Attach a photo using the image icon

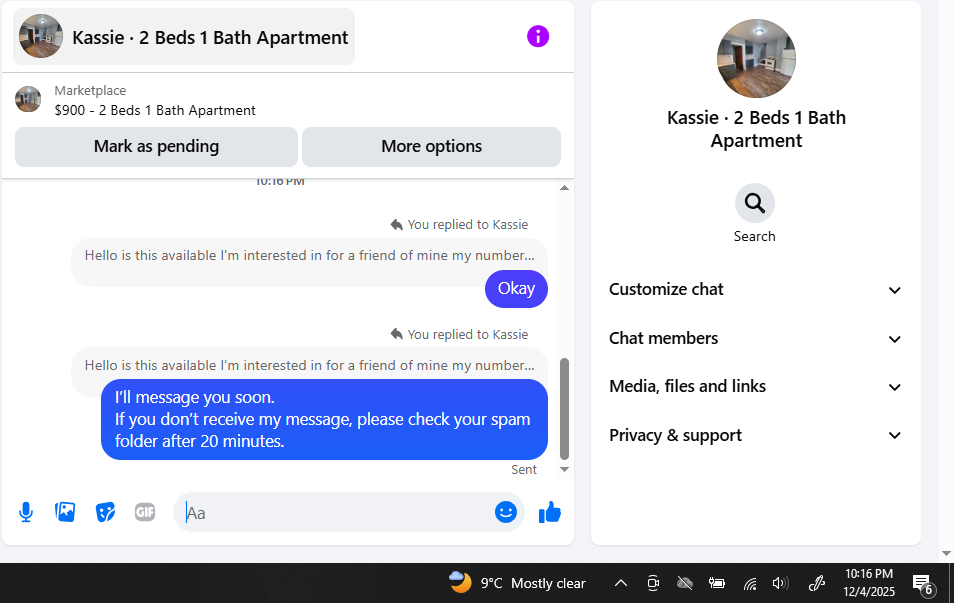point(65,512)
